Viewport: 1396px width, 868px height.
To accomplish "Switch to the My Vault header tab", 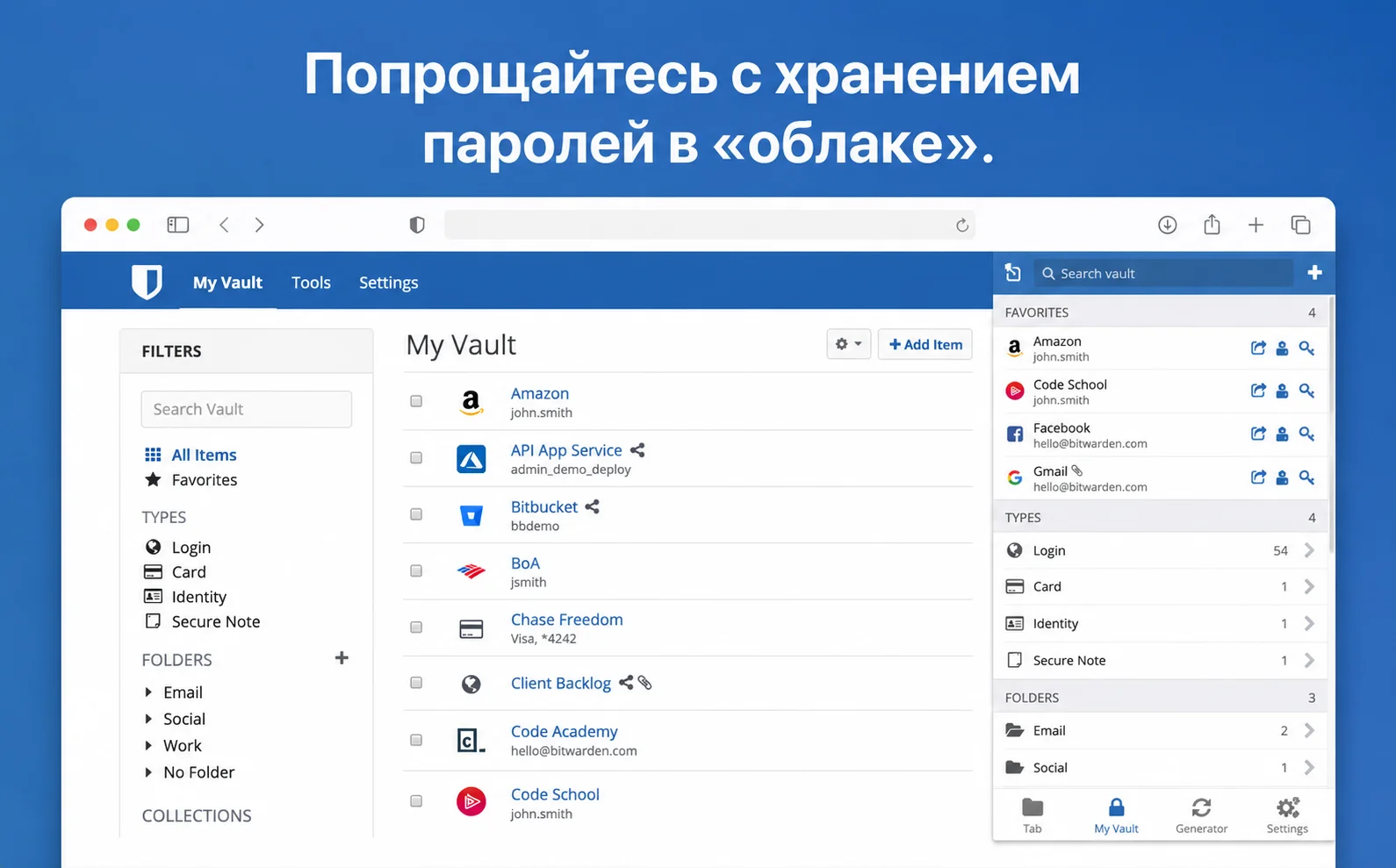I will [227, 283].
